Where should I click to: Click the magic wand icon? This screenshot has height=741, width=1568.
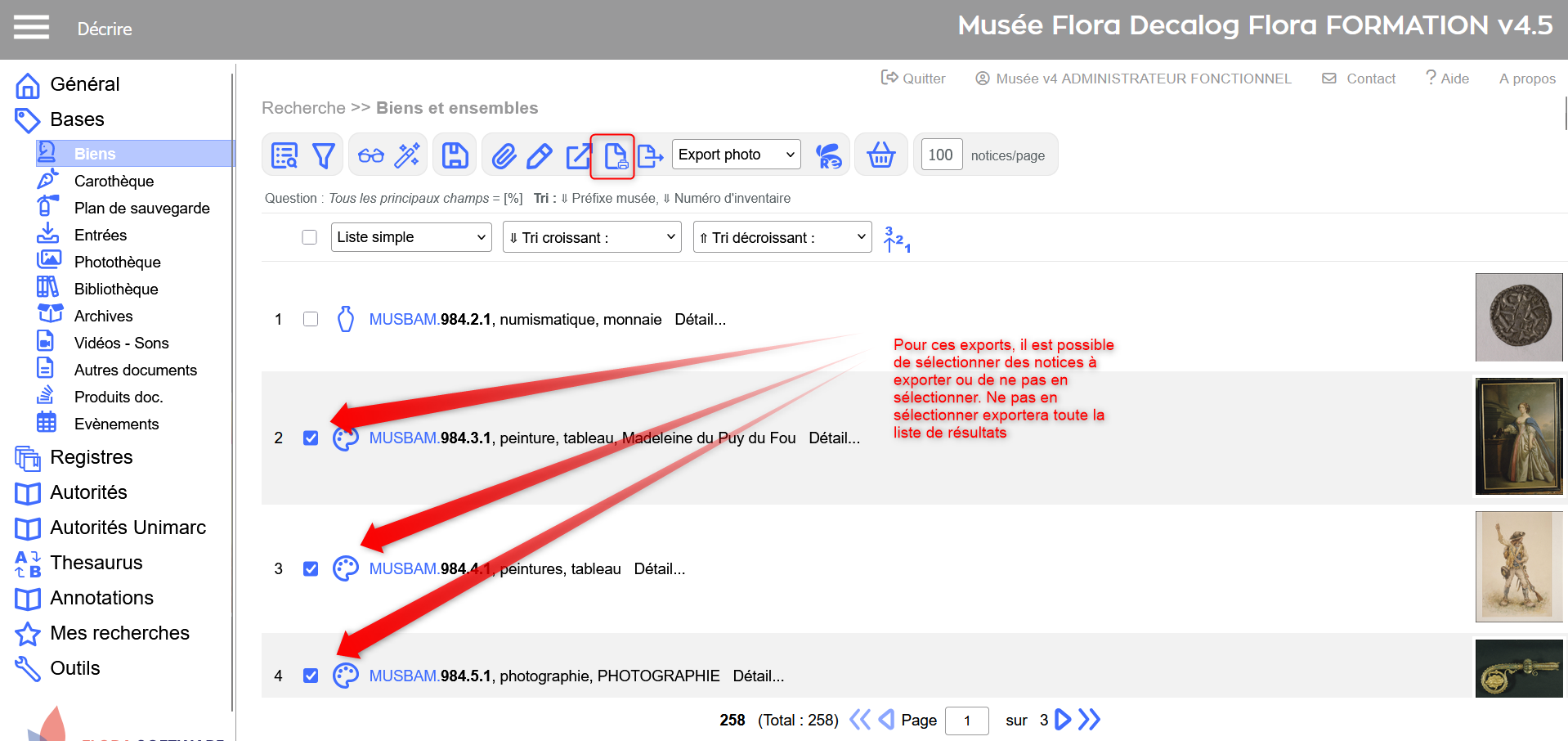pyautogui.click(x=407, y=155)
